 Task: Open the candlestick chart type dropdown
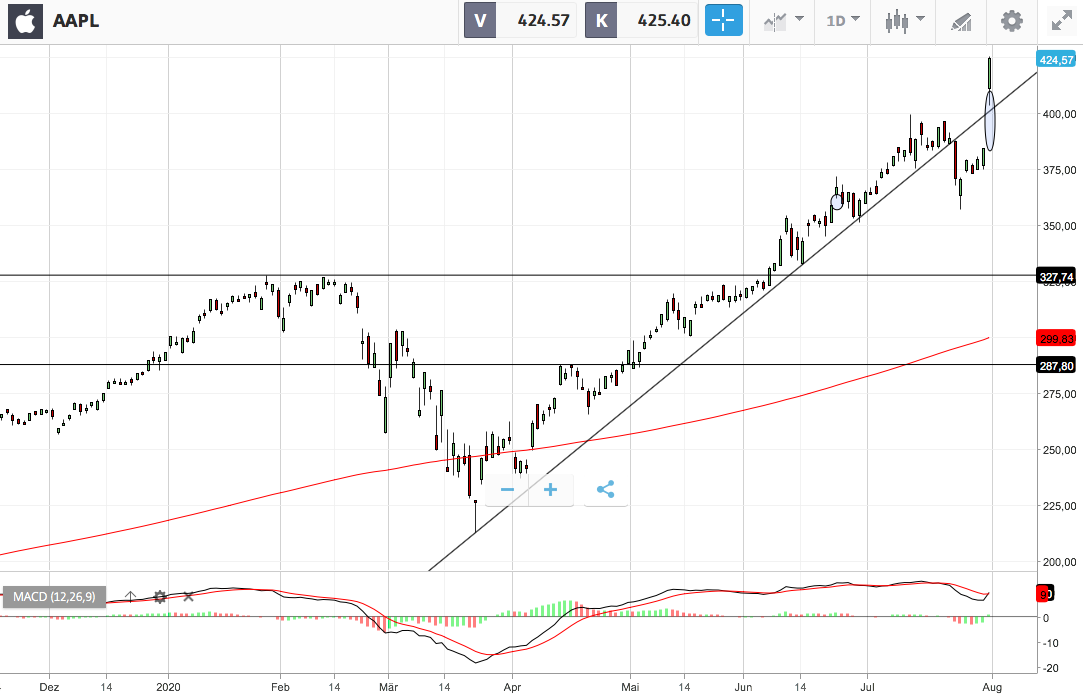point(905,21)
